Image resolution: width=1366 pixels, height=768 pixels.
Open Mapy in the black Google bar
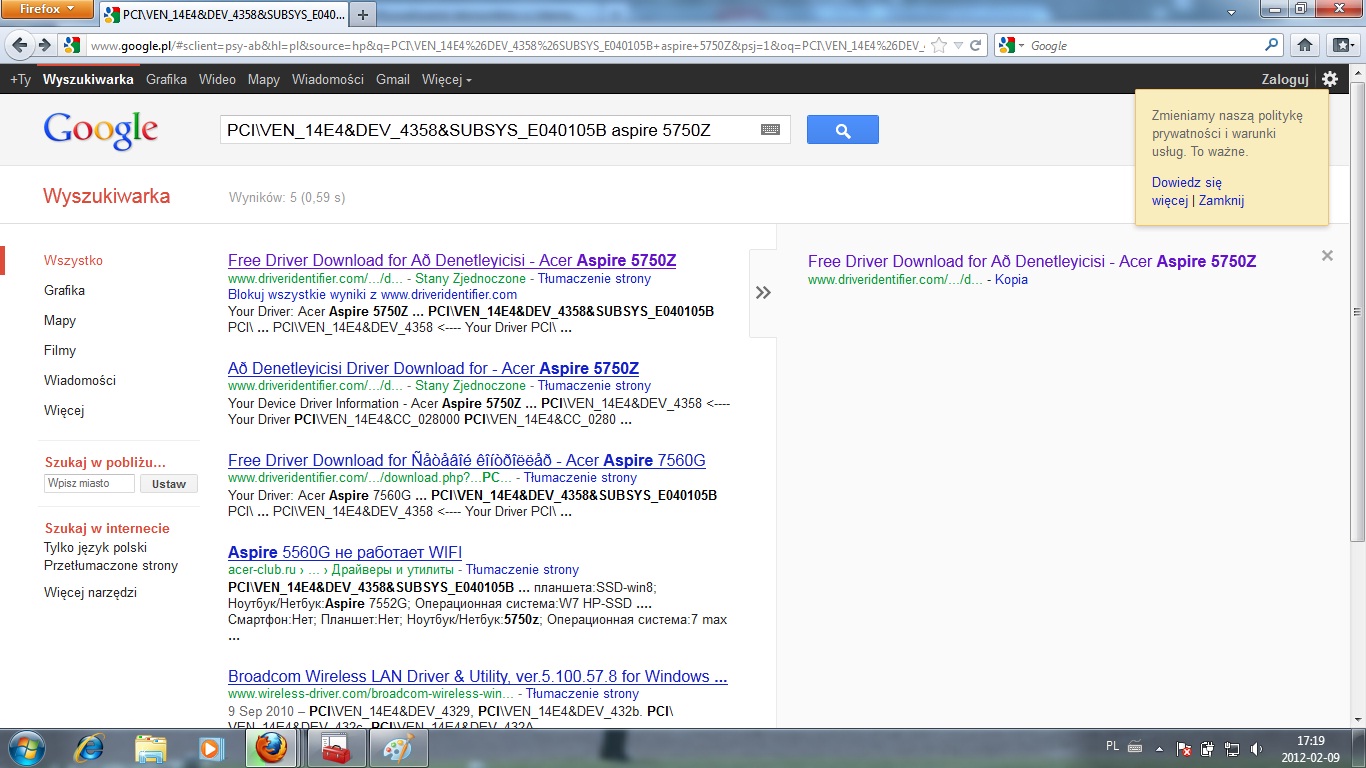point(264,79)
